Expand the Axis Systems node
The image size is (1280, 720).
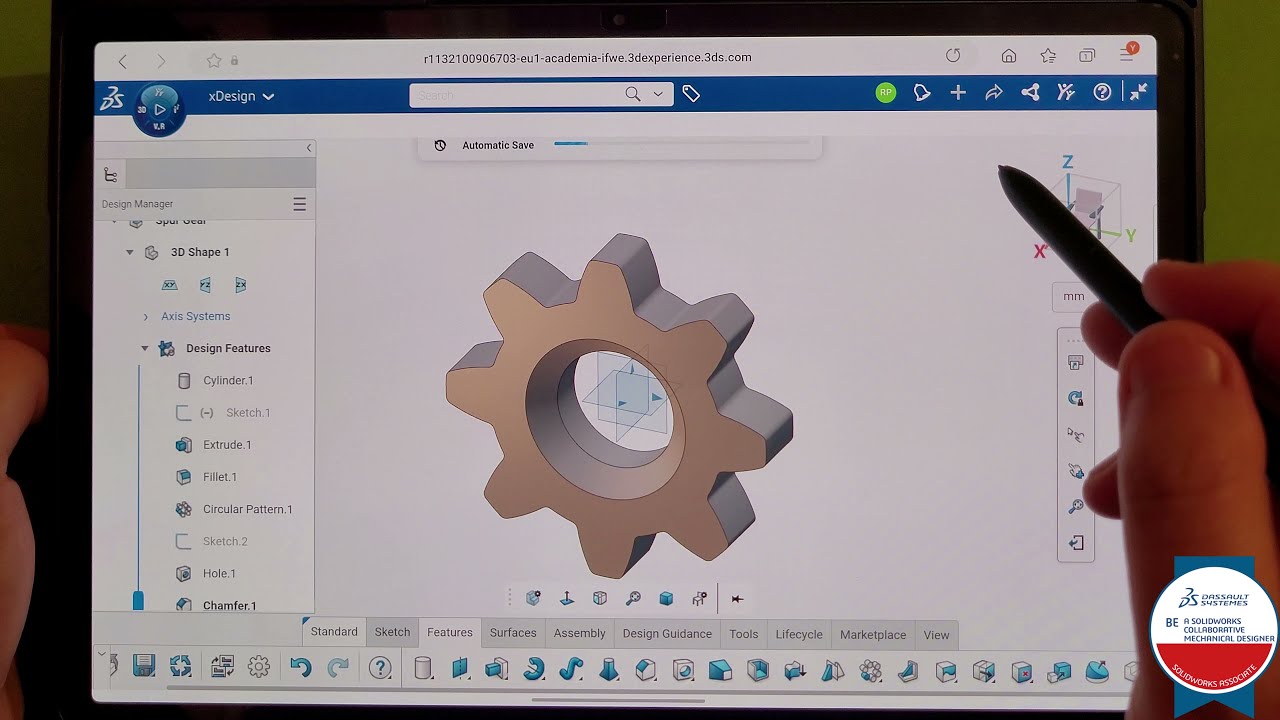click(146, 317)
